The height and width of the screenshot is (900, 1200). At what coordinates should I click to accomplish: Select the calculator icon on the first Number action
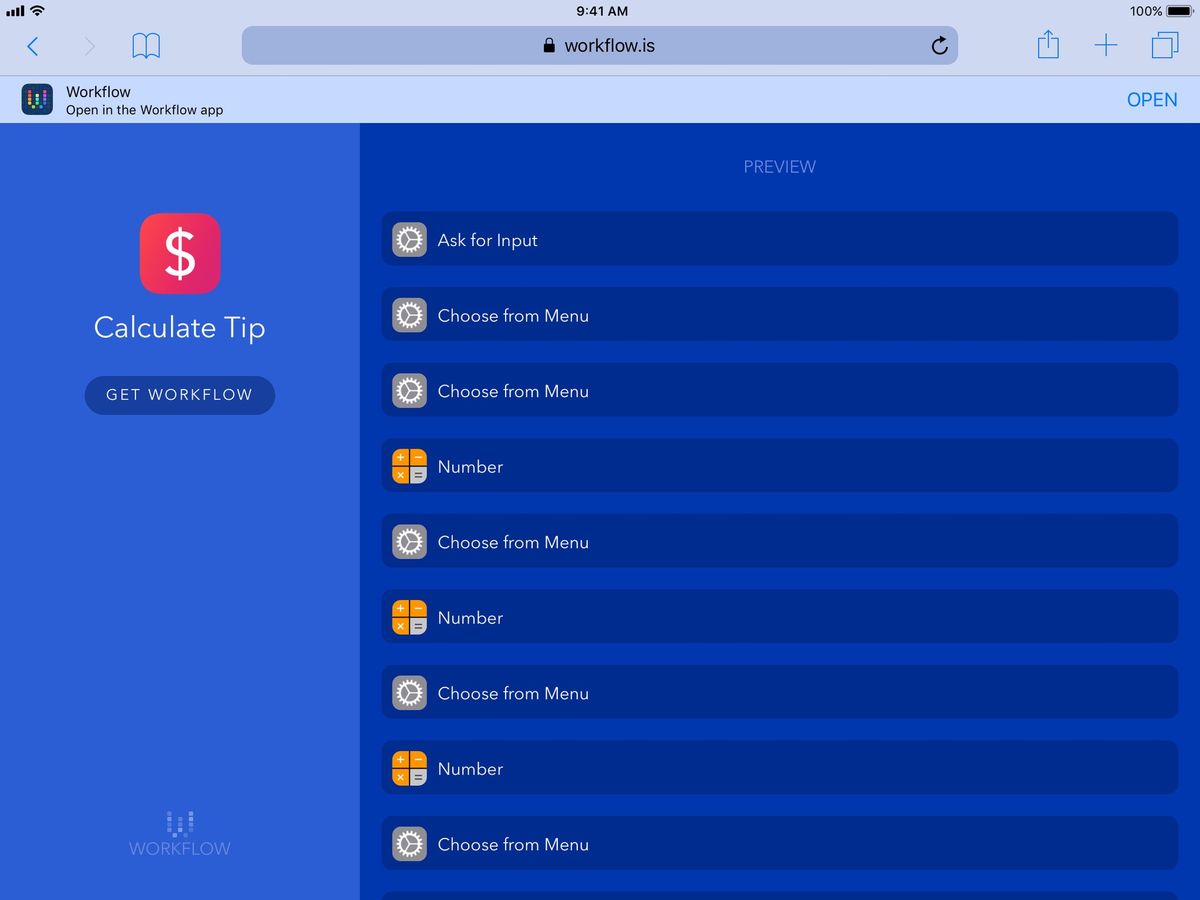tap(409, 466)
